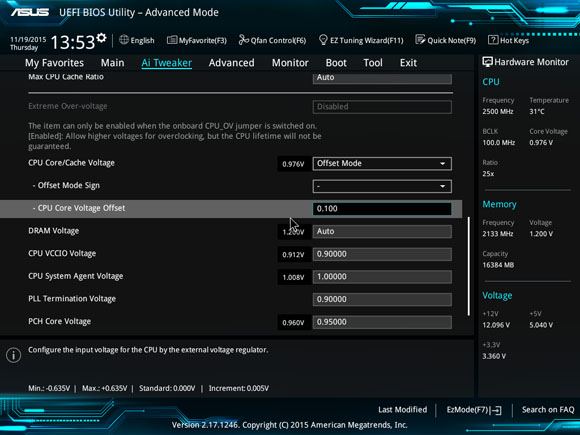The height and width of the screenshot is (435, 580).
Task: Open CPU Core/Cache Voltage Offset Mode dropdown
Action: tap(382, 163)
